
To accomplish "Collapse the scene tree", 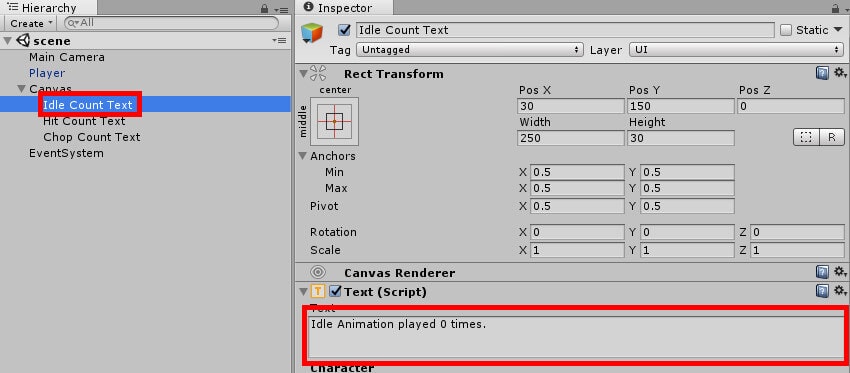I will [8, 41].
